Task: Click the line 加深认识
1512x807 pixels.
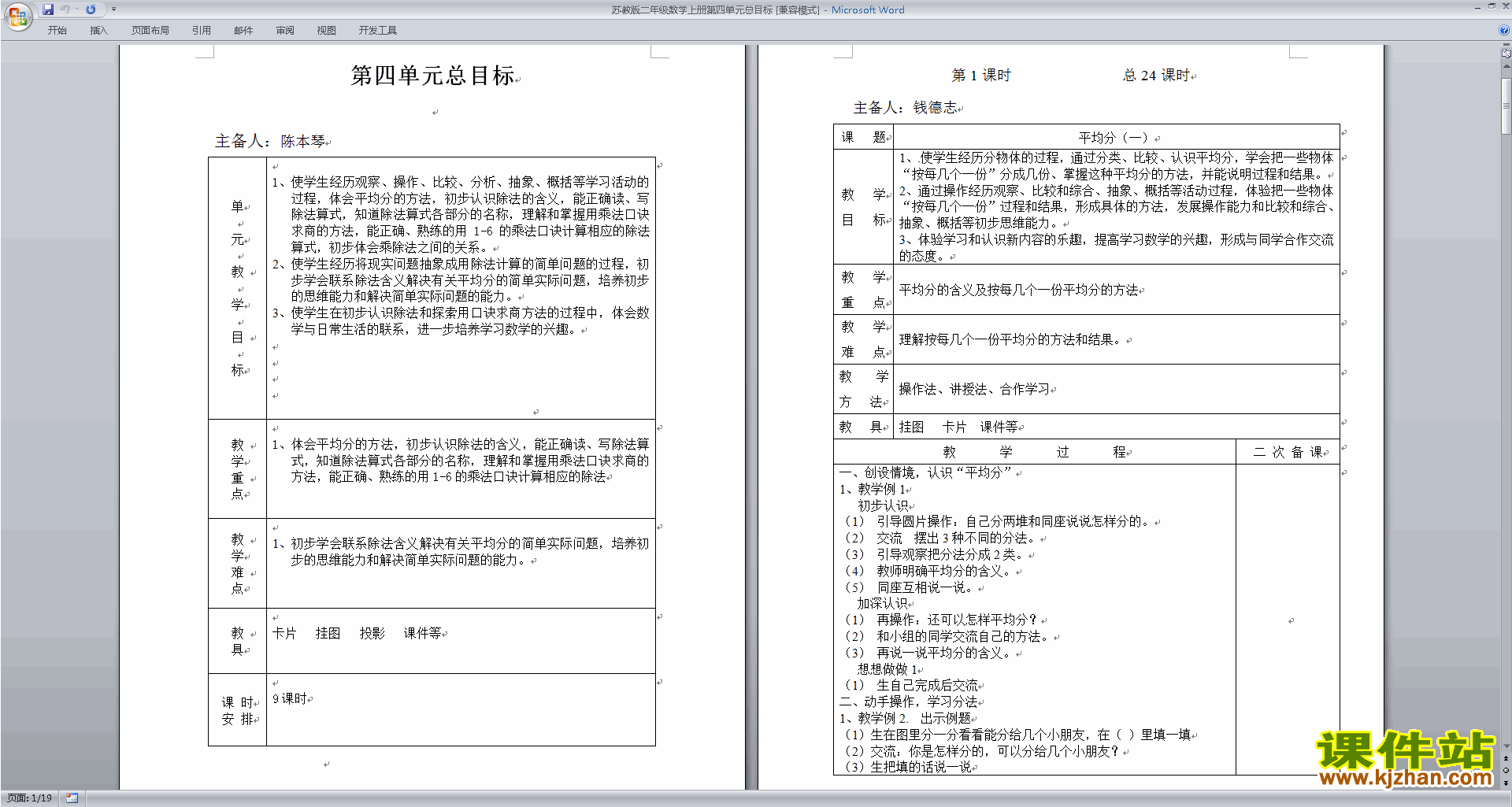Action: (883, 603)
